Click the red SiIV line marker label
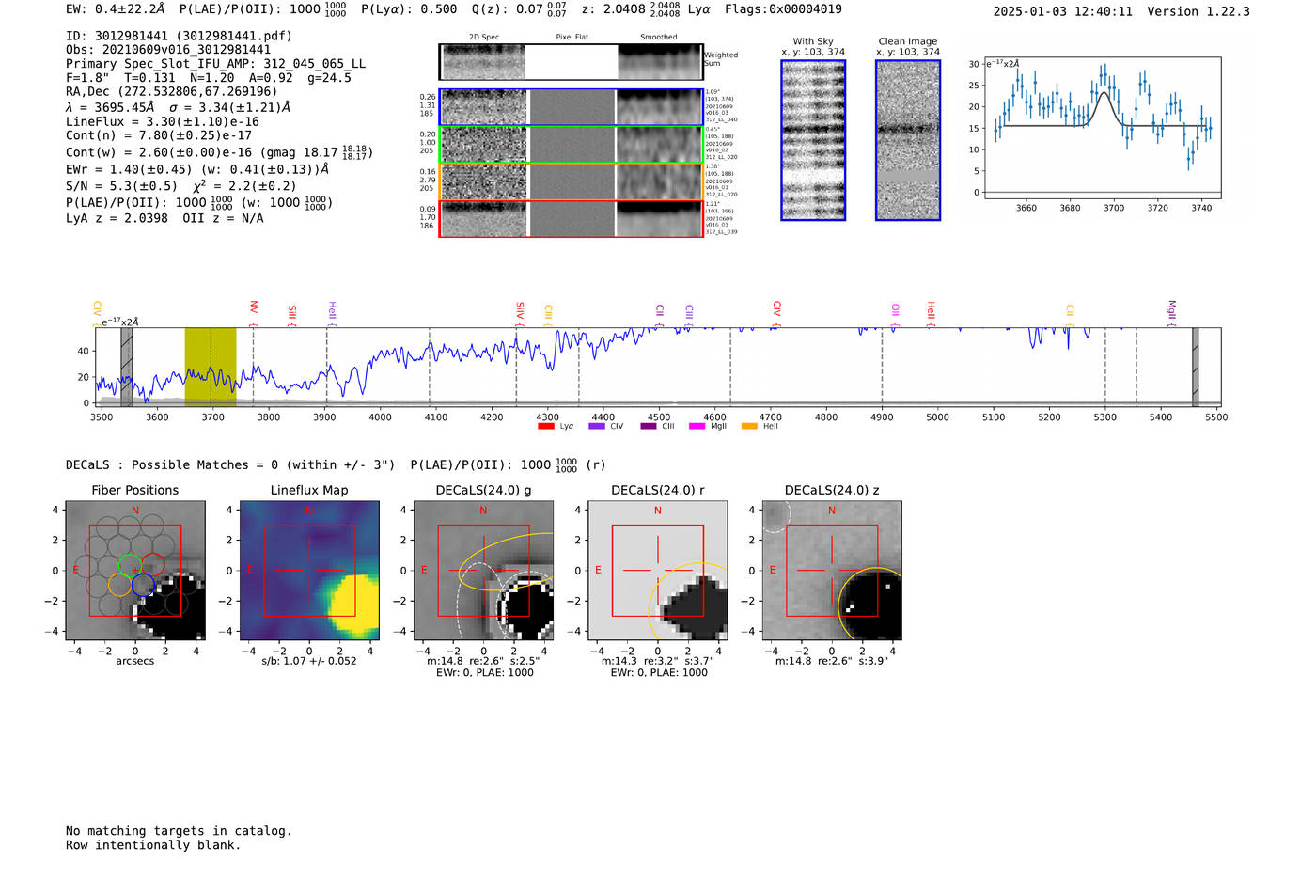1316x896 pixels. click(520, 310)
